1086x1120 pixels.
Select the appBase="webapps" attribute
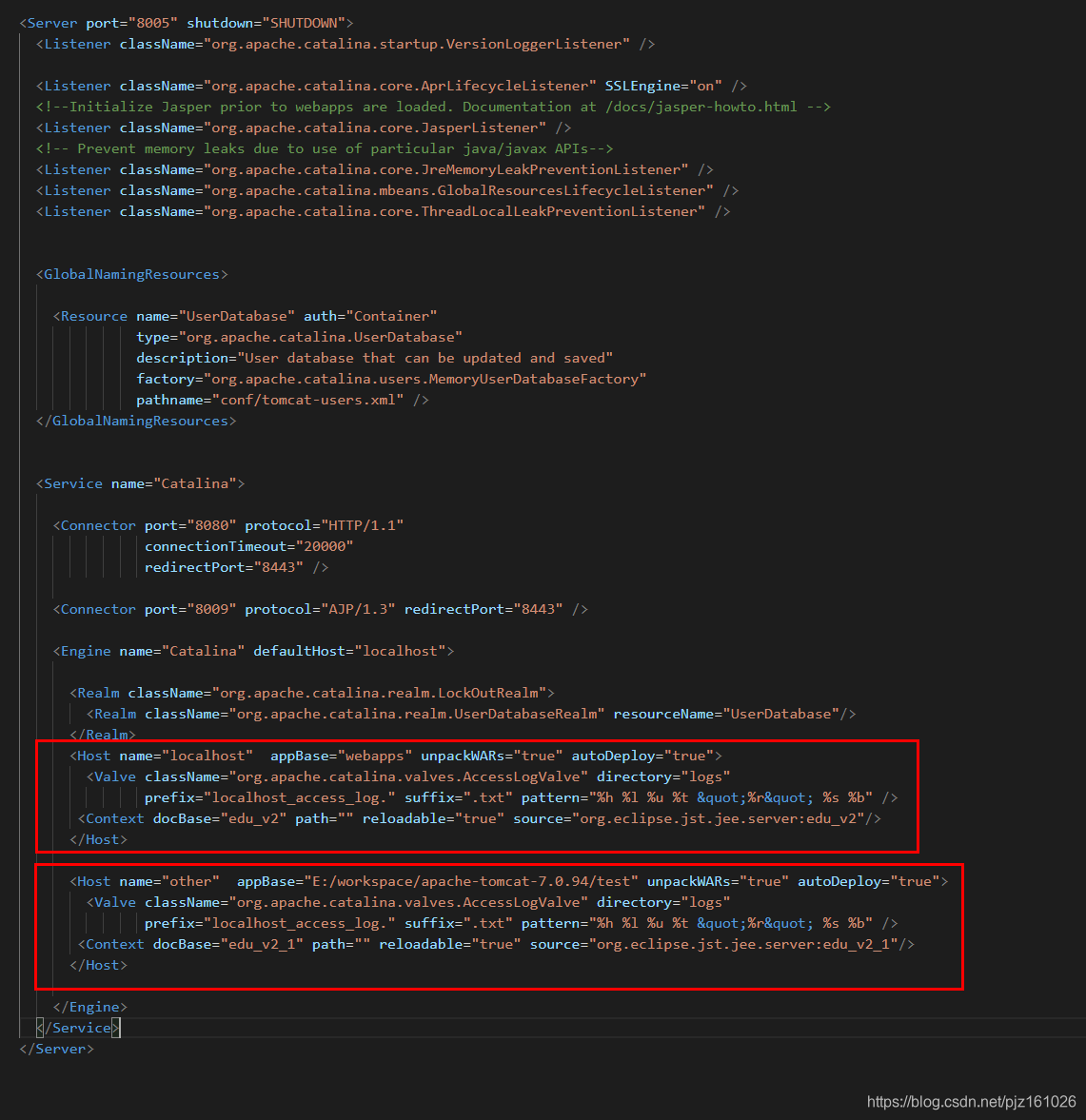(341, 756)
